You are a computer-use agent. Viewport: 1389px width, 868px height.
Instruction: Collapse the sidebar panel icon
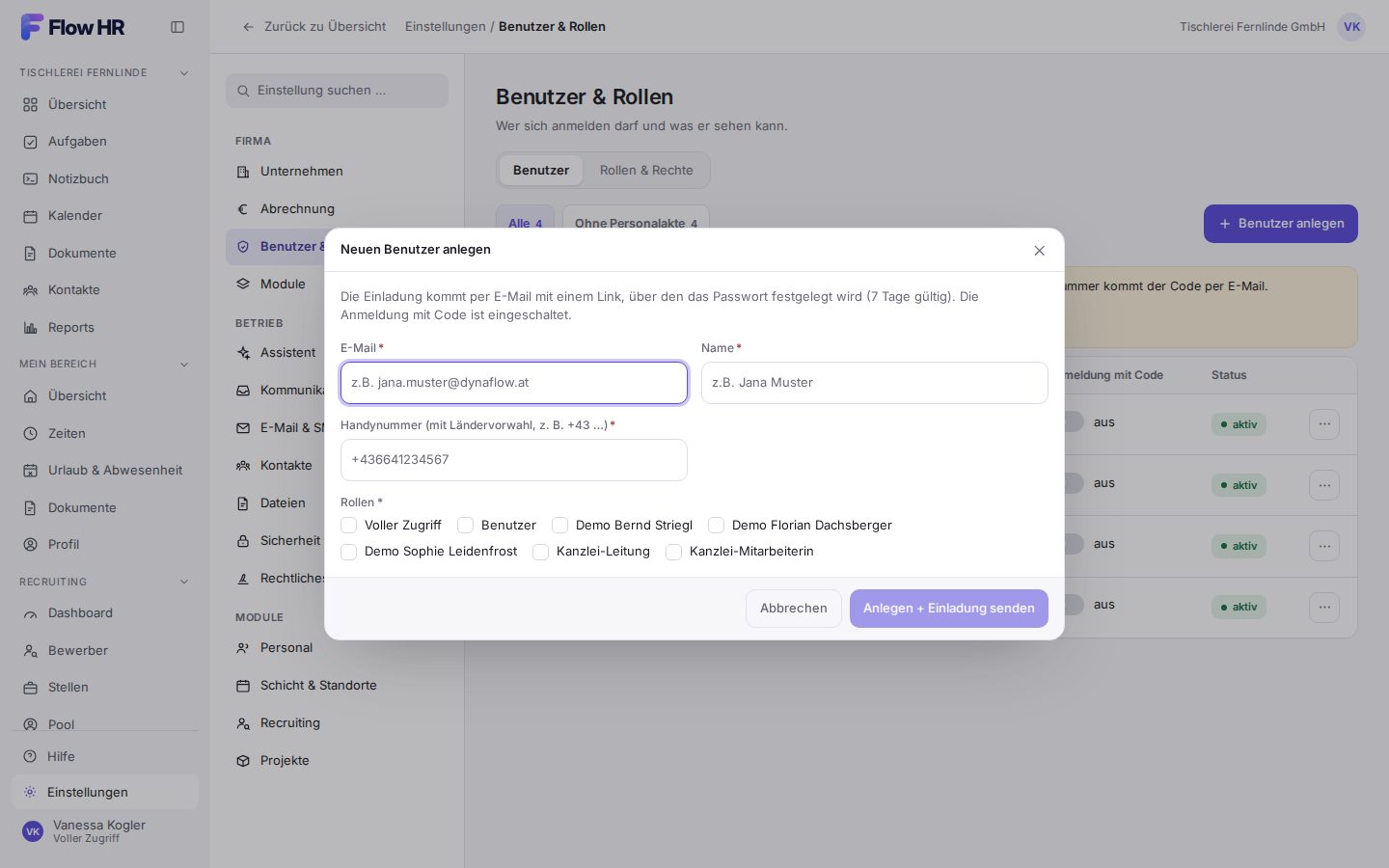pyautogui.click(x=177, y=27)
